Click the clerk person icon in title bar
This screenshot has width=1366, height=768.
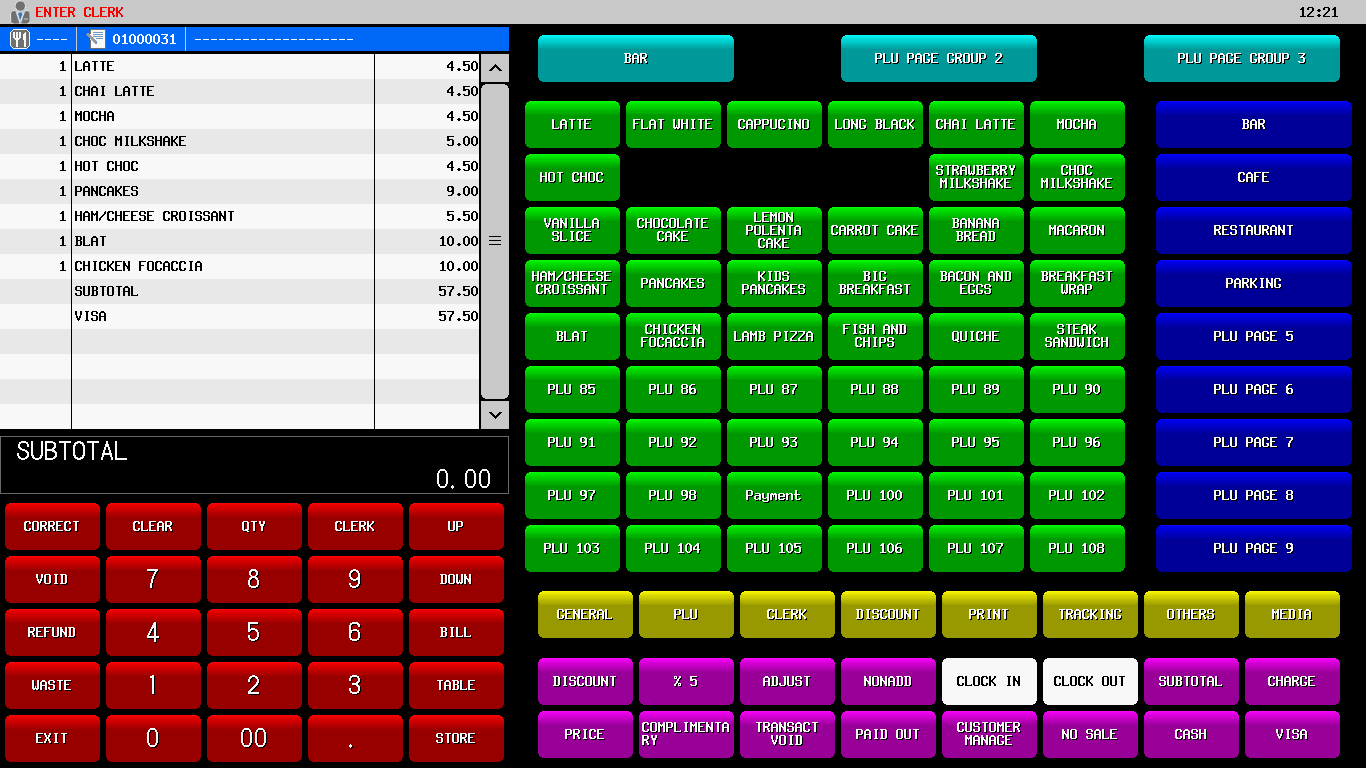(19, 12)
